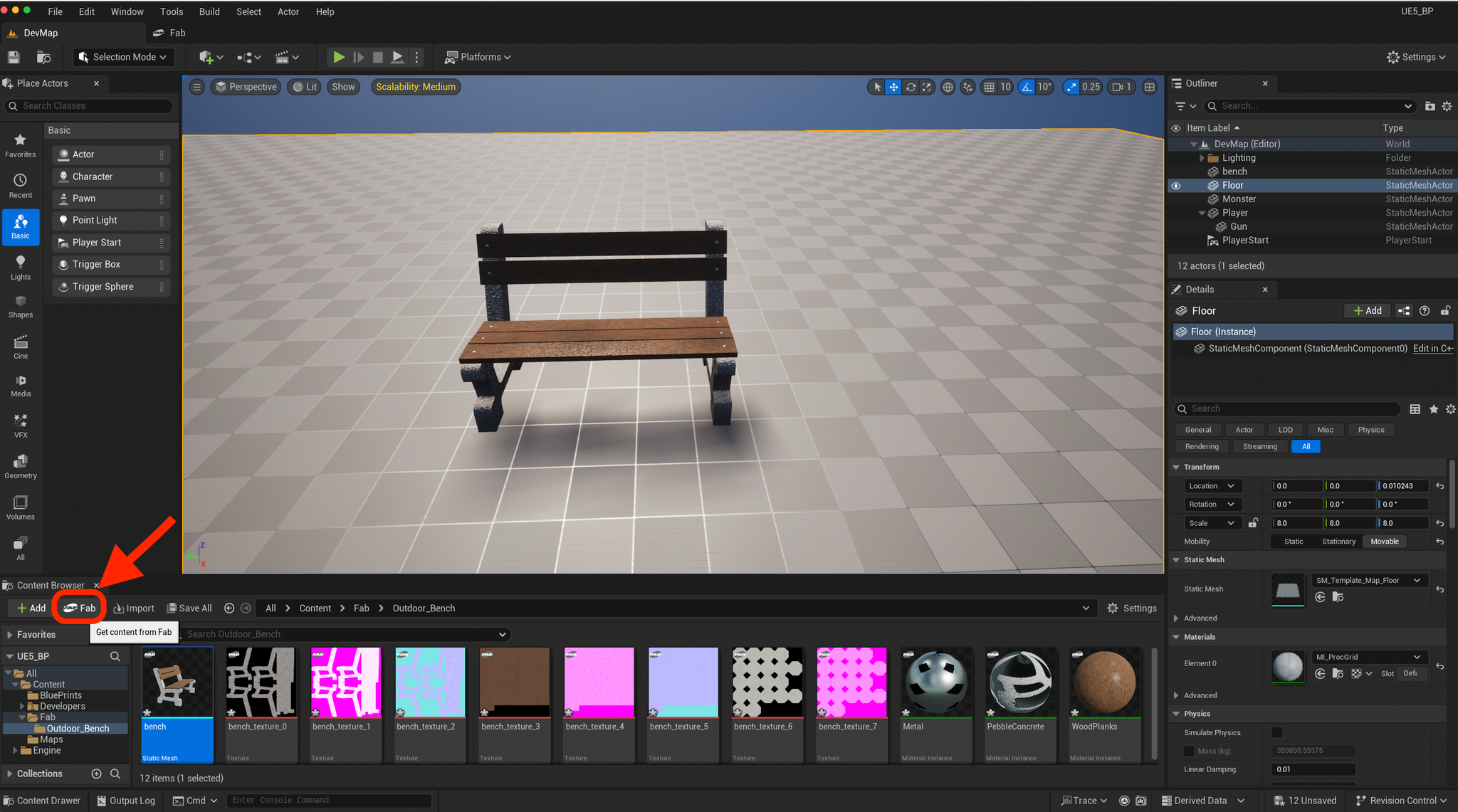Set Mobility to Static
This screenshot has height=812, width=1458.
click(x=1294, y=542)
